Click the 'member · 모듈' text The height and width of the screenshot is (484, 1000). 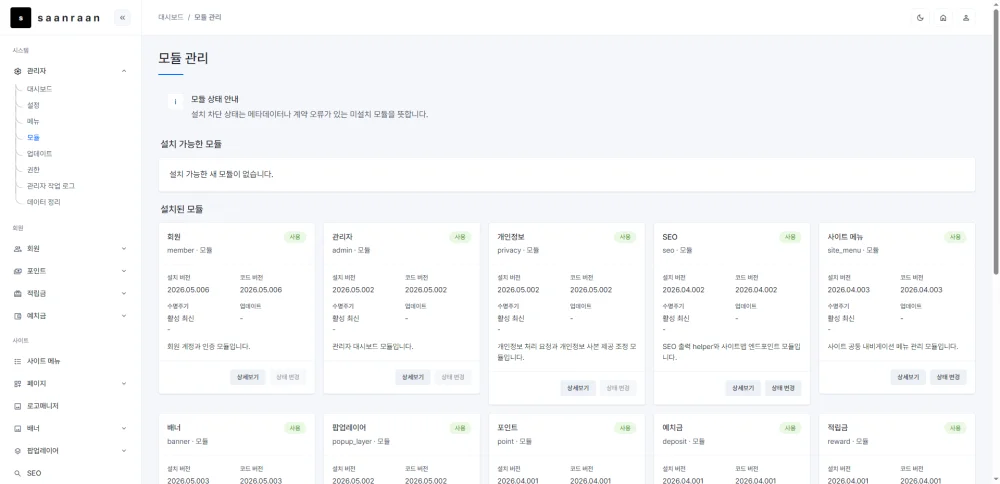[189, 250]
